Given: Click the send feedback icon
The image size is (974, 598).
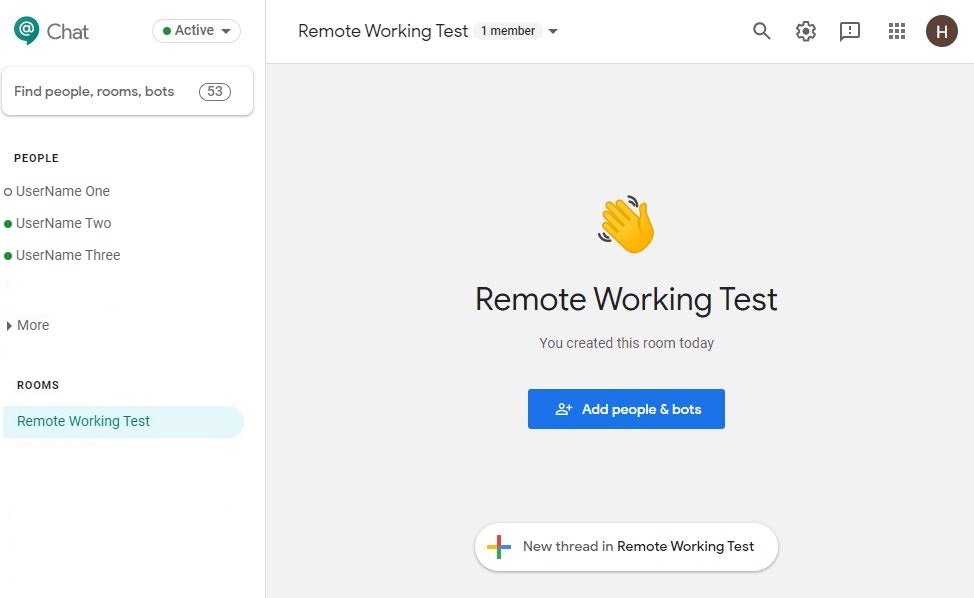Looking at the screenshot, I should (x=850, y=31).
